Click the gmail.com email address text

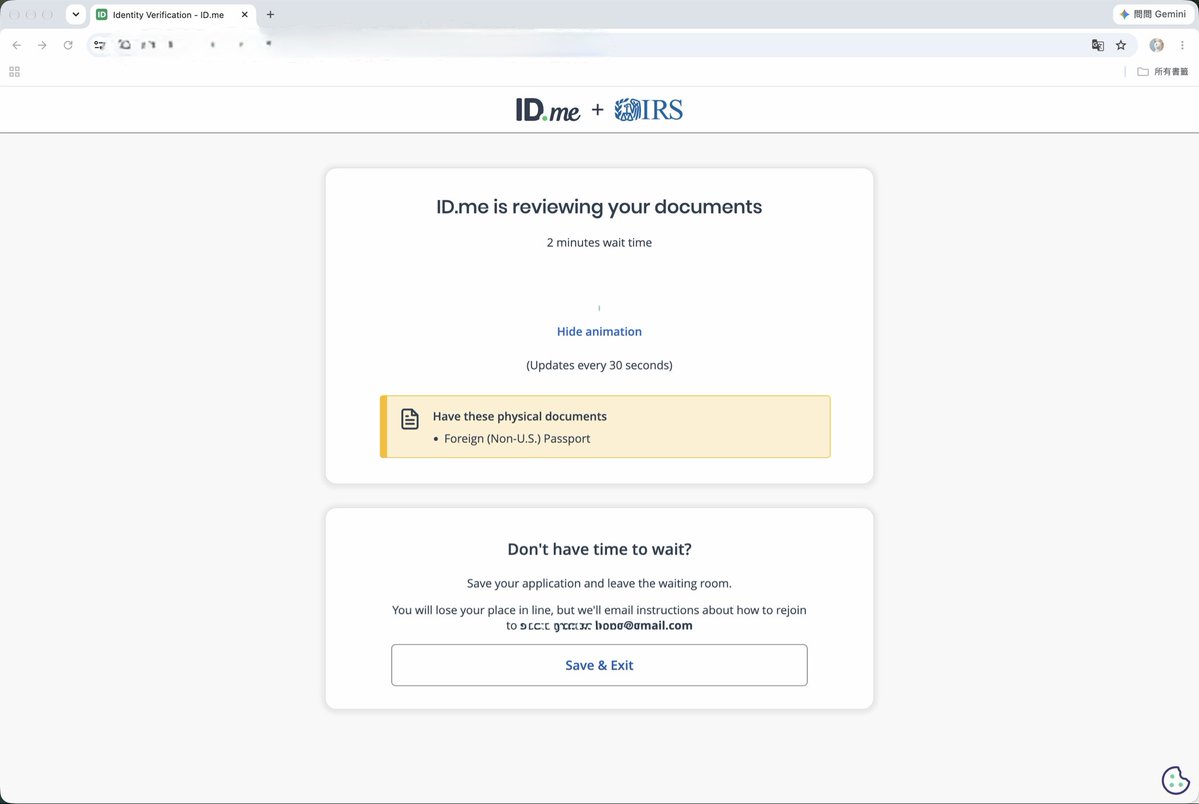coord(606,625)
